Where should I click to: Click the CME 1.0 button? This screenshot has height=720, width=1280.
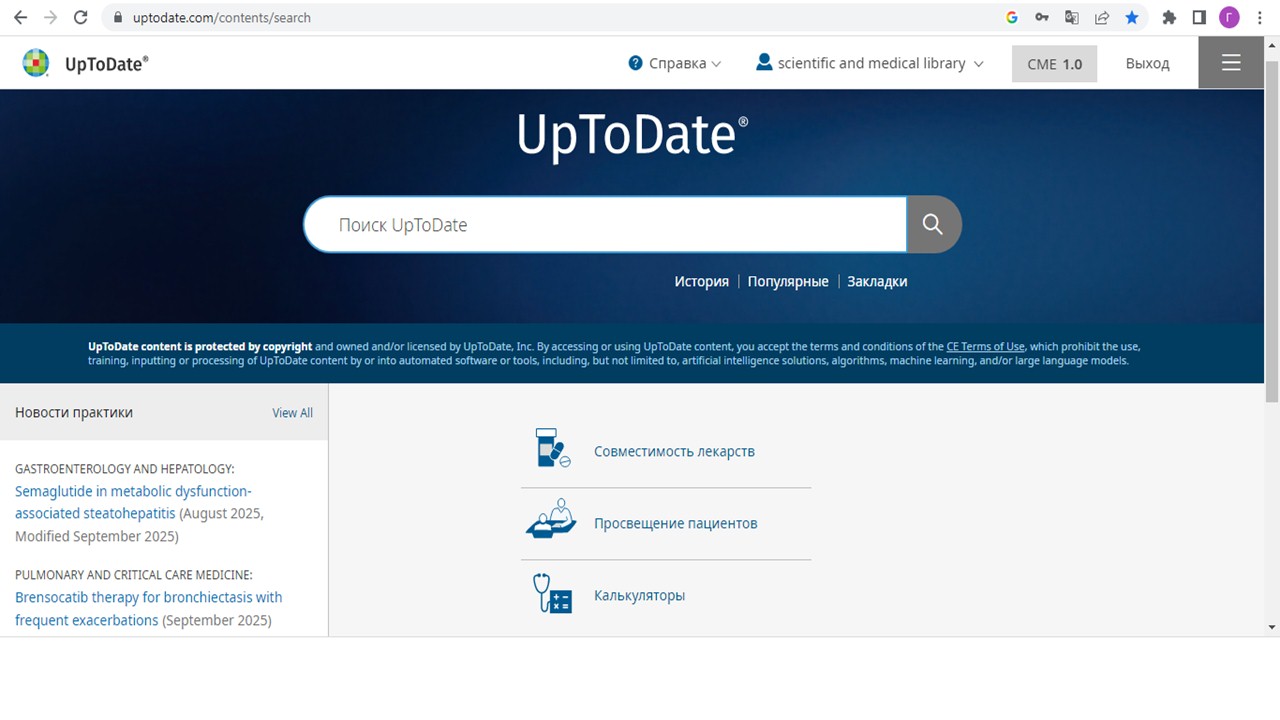pyautogui.click(x=1054, y=63)
